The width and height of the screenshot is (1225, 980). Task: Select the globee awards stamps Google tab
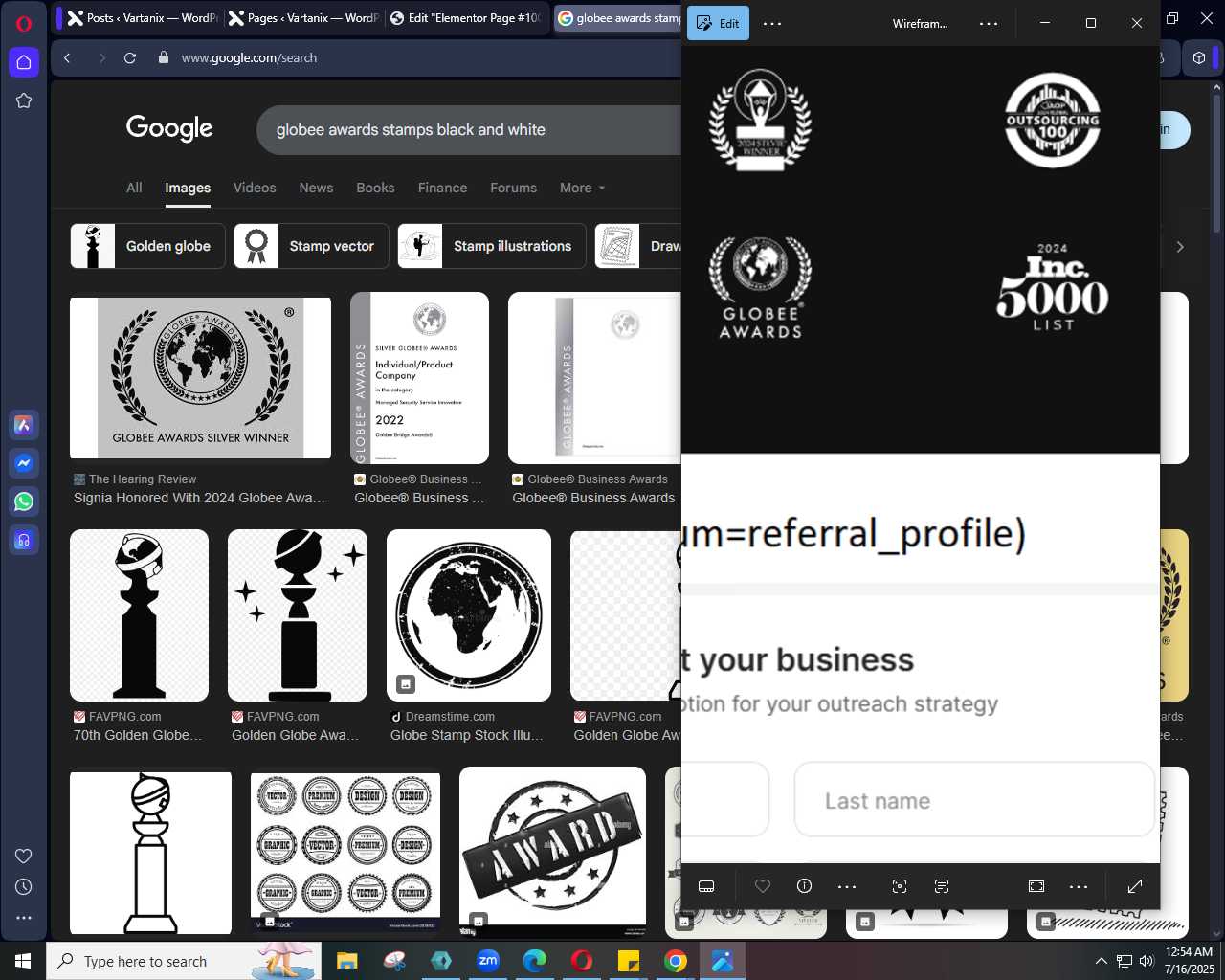[x=618, y=18]
